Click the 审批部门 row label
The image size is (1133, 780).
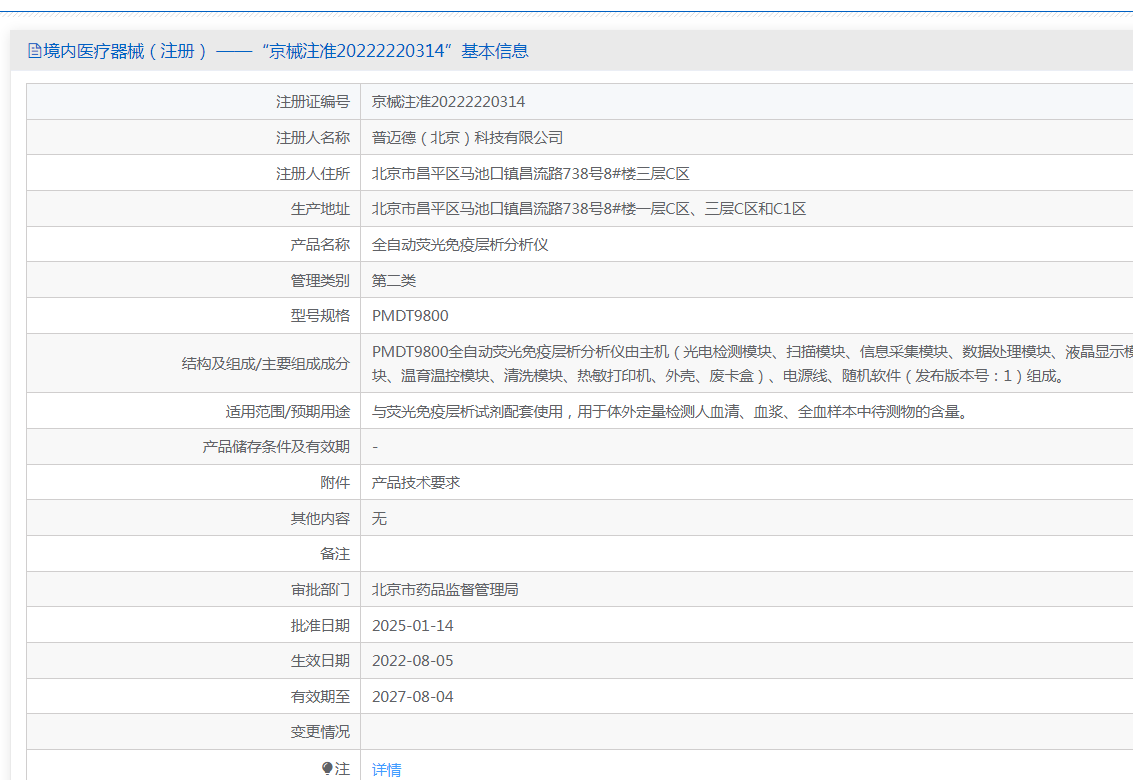[320, 590]
